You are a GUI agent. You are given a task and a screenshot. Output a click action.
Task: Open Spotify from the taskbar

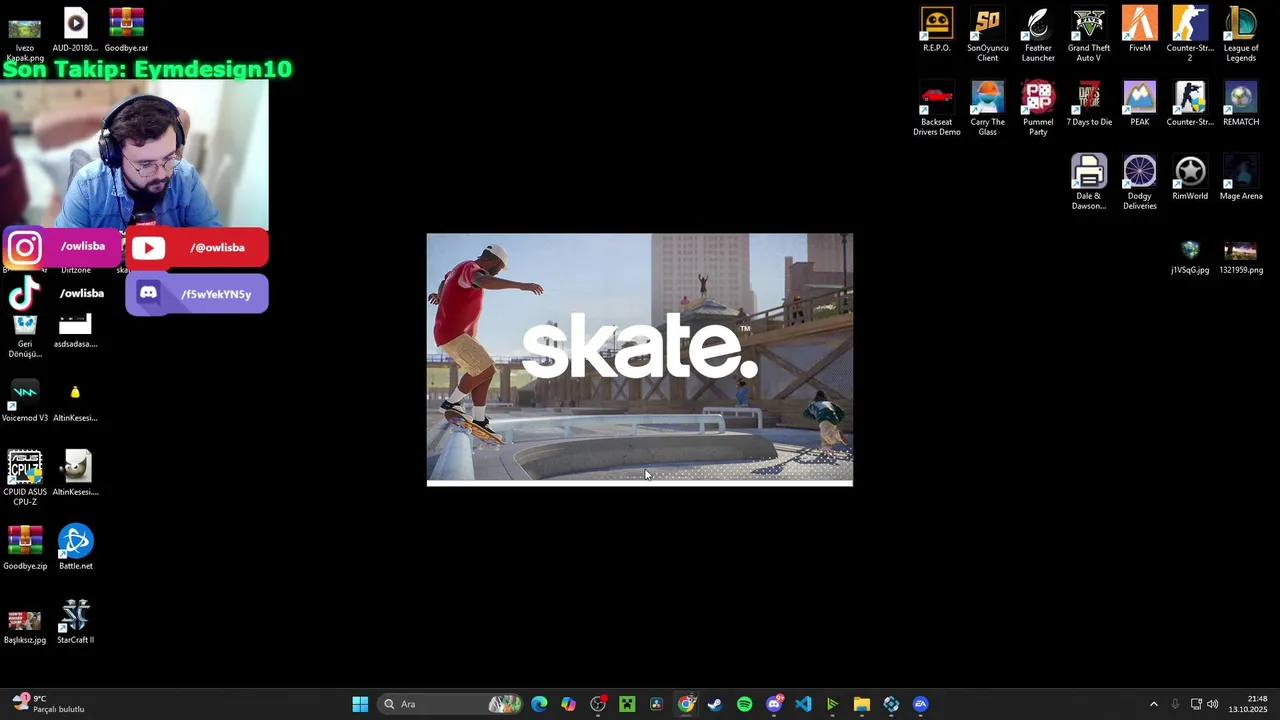tap(745, 704)
